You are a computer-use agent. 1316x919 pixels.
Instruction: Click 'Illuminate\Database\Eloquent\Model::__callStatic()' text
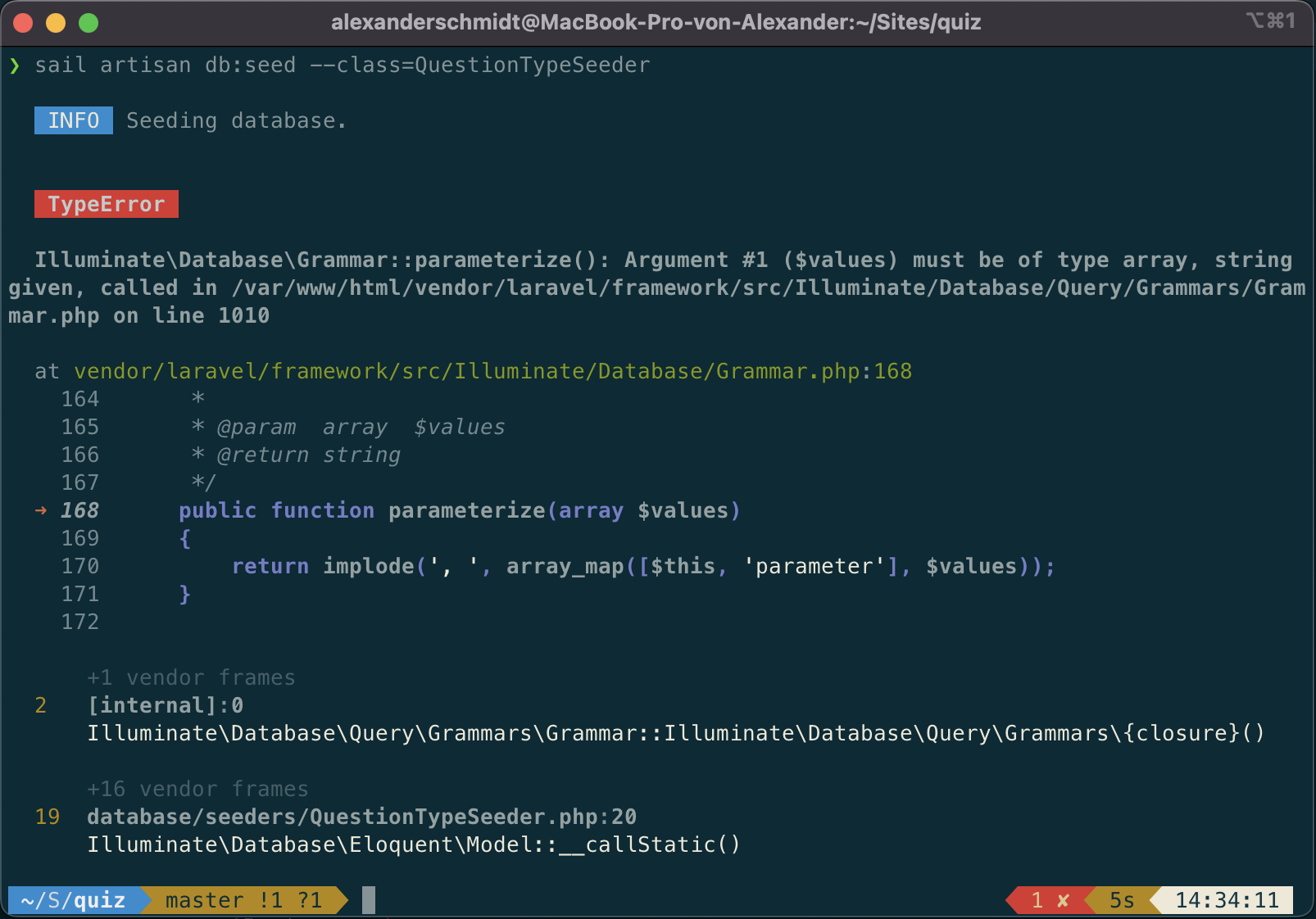[414, 844]
